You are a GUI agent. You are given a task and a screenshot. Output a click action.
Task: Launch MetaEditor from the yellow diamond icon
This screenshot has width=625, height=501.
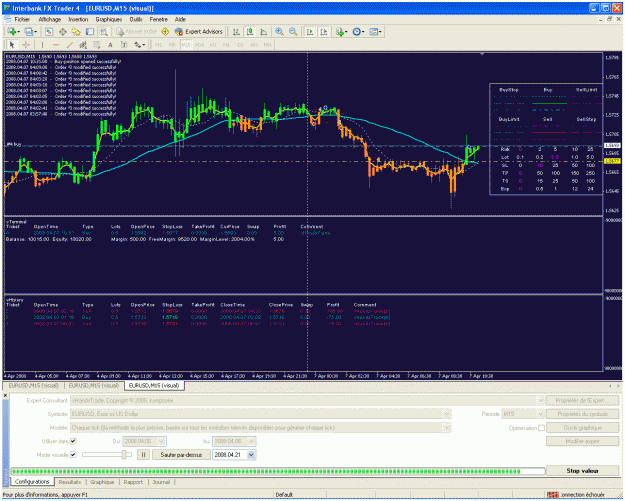(x=165, y=32)
